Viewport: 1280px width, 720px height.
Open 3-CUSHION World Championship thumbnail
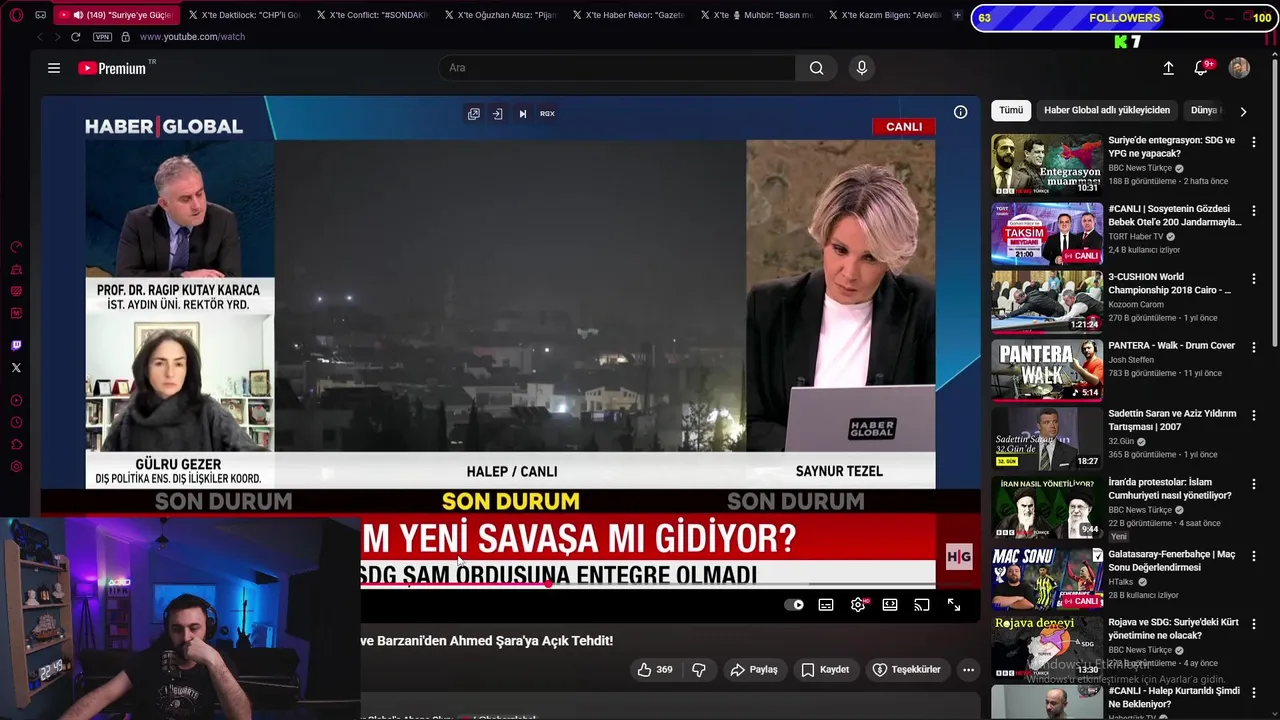point(1047,302)
